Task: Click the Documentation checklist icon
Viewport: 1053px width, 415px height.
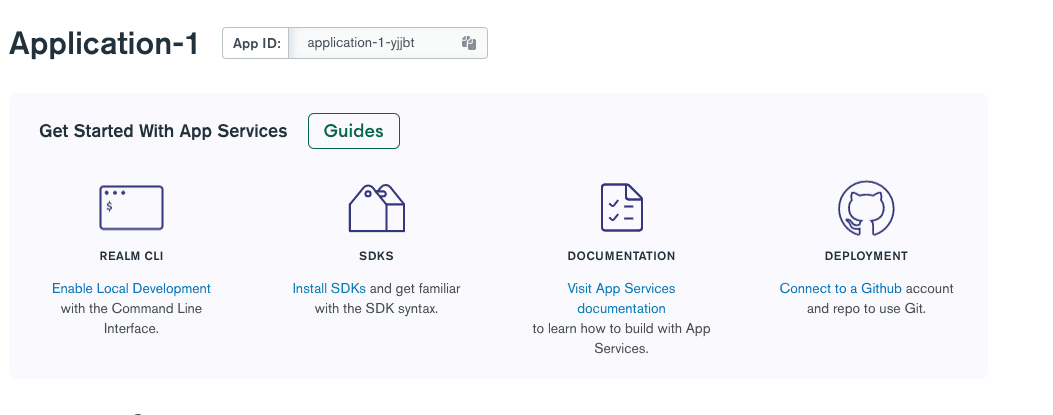Action: click(x=621, y=208)
